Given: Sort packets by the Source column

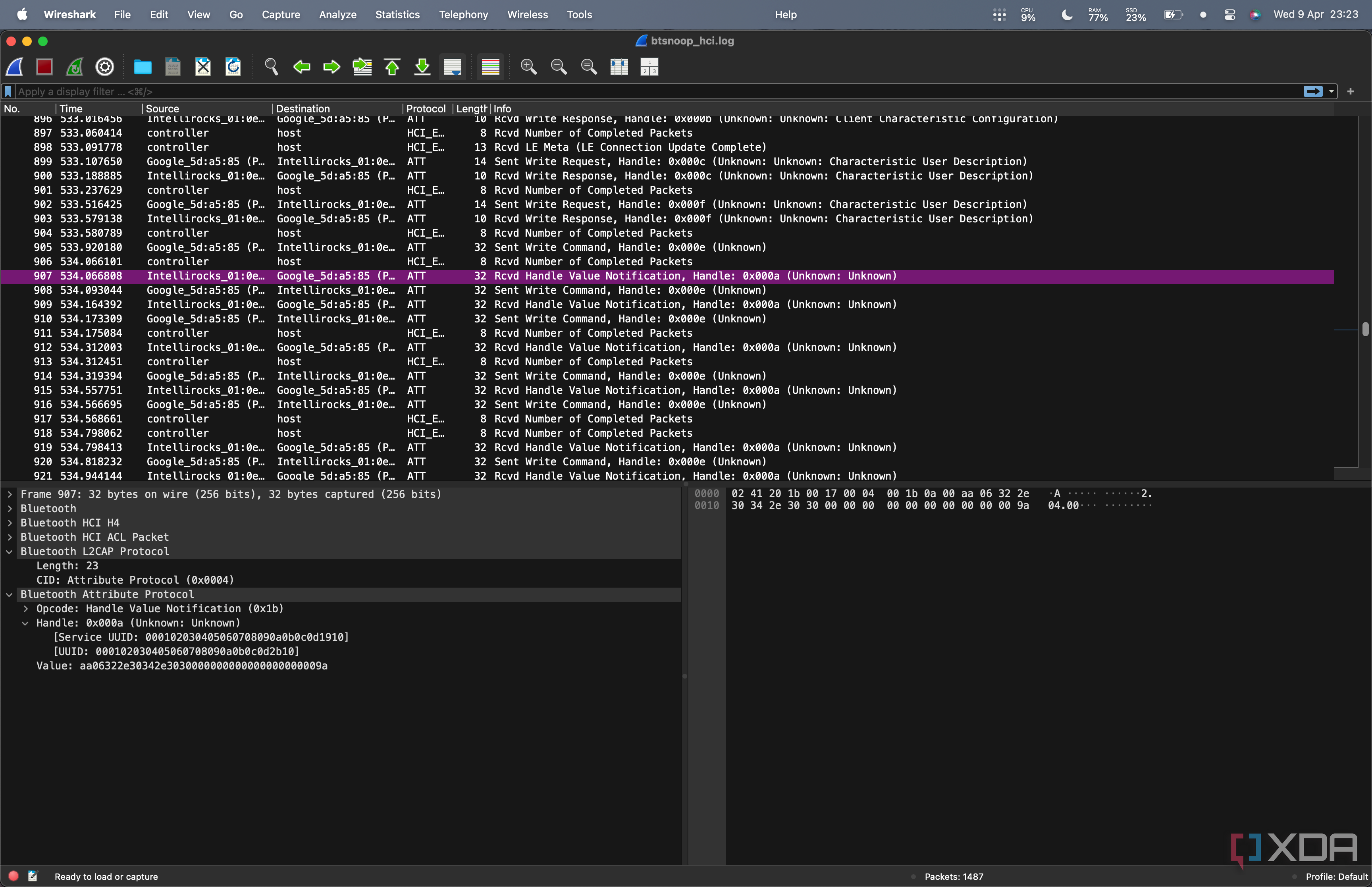Looking at the screenshot, I should click(207, 109).
